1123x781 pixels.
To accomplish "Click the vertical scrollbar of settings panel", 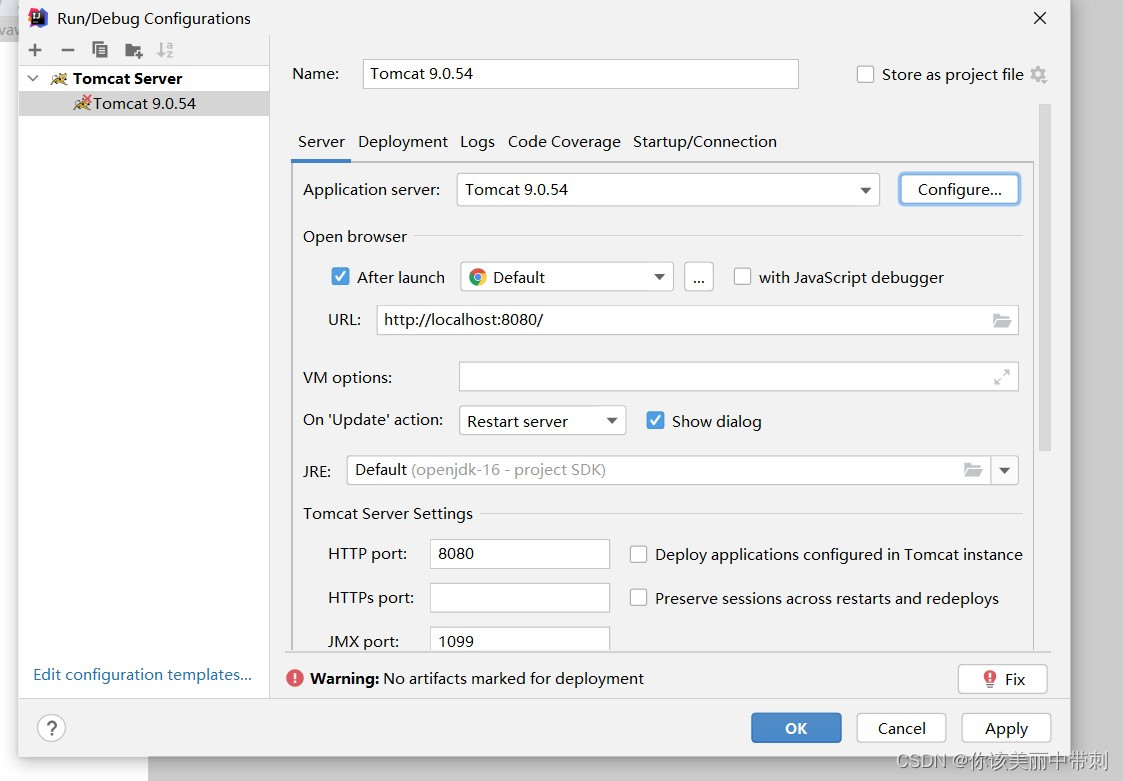I will [x=1044, y=277].
